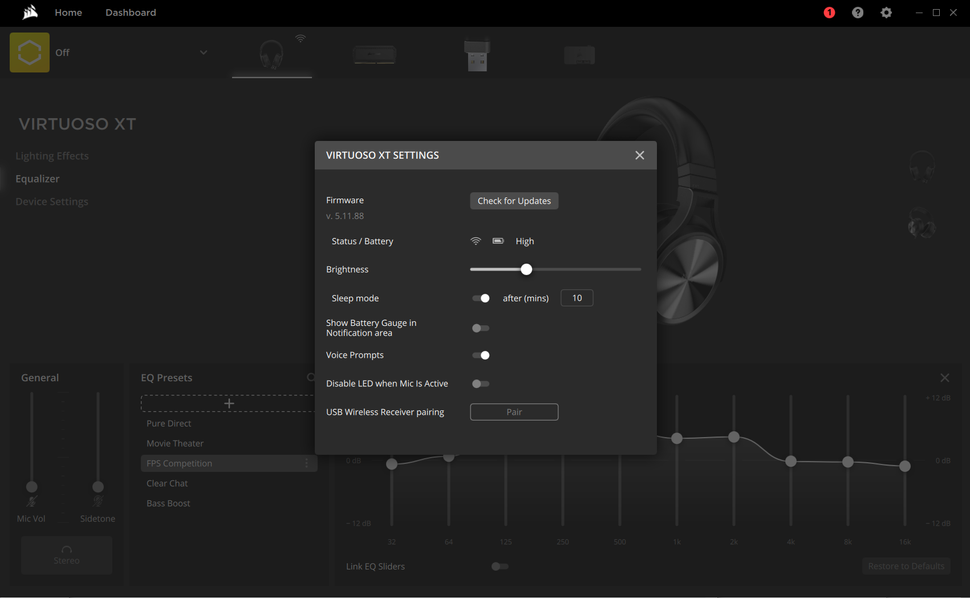970x598 pixels.
Task: Pair the USB Wireless Receiver
Action: click(514, 411)
